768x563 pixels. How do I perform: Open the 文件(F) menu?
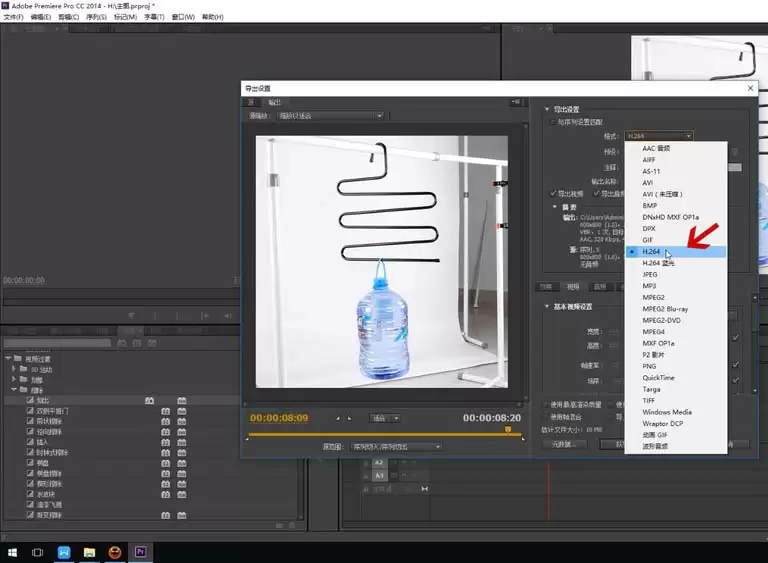(13, 17)
